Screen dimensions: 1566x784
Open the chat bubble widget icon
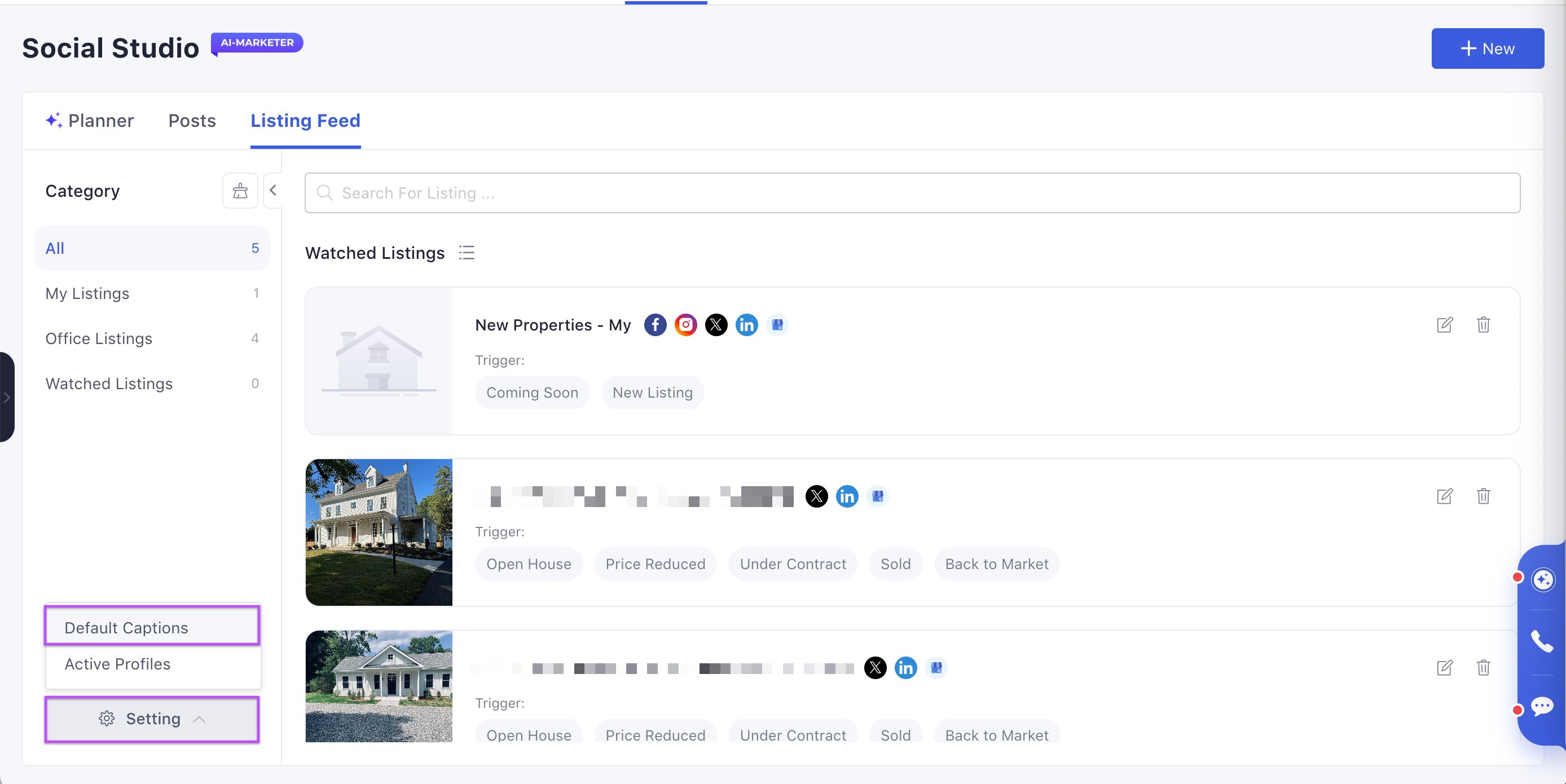(1542, 707)
